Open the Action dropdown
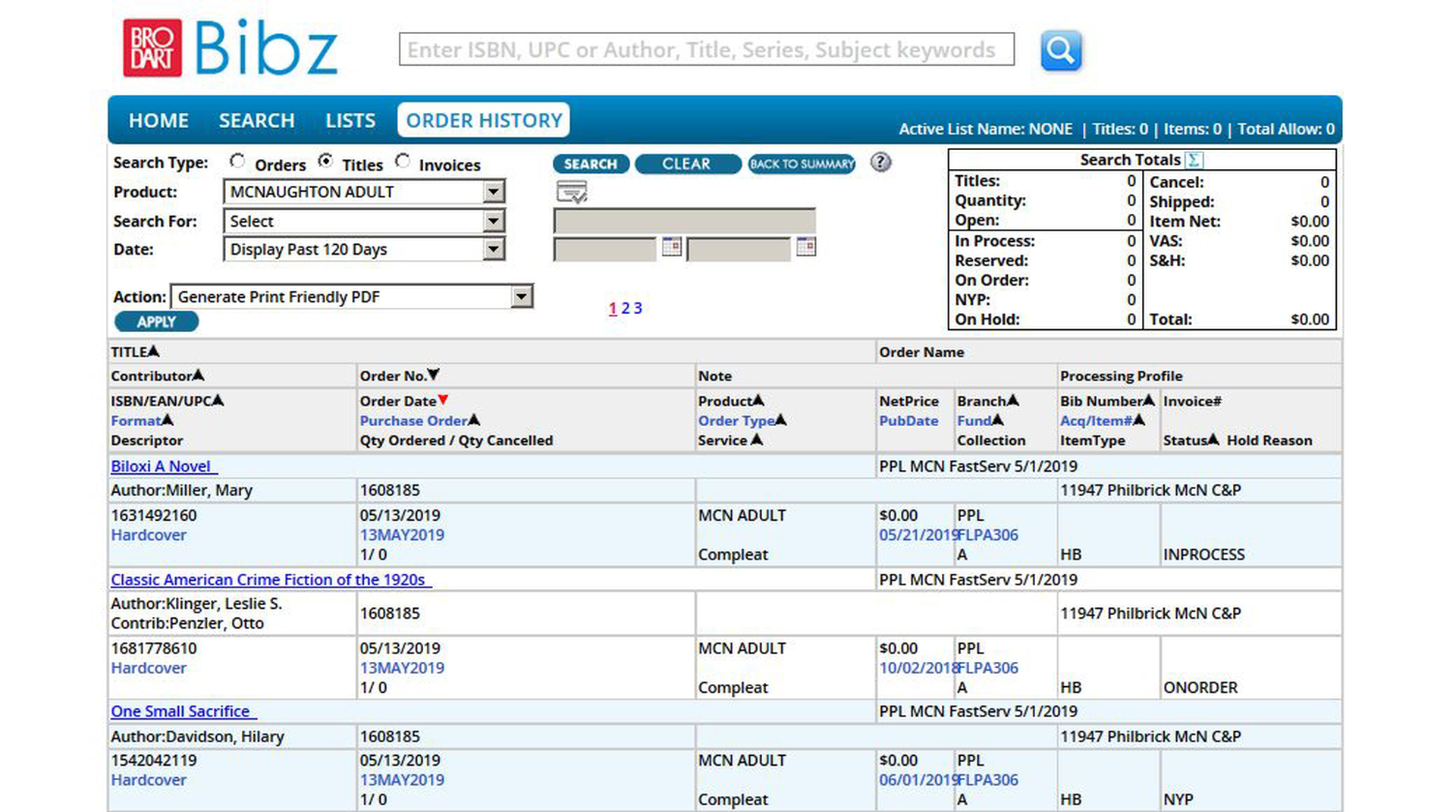The image size is (1456, 812). click(x=352, y=296)
